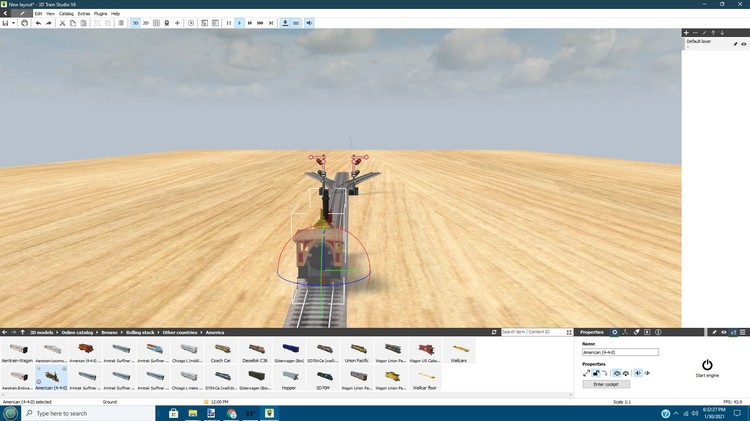Click the cut scissors icon
This screenshot has width=750, height=421.
point(62,23)
